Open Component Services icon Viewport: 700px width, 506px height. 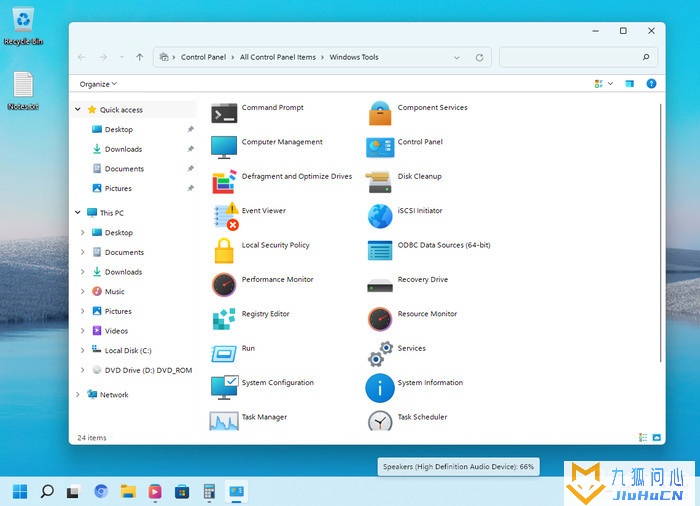(380, 113)
